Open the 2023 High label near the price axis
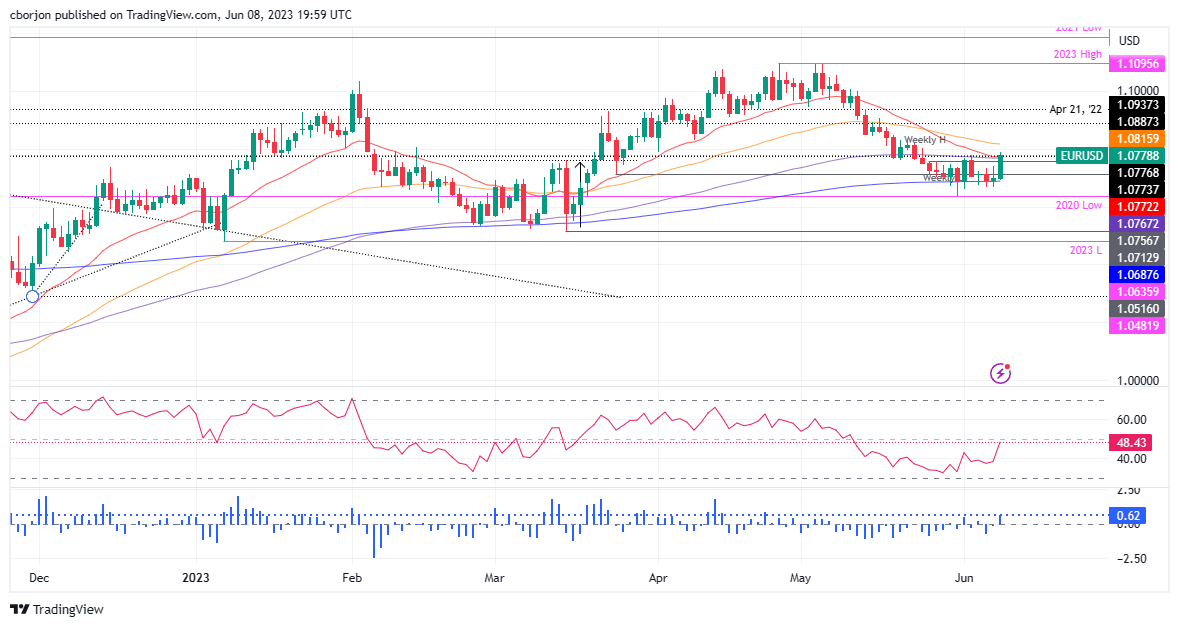This screenshot has height=627, width=1179. [1077, 54]
